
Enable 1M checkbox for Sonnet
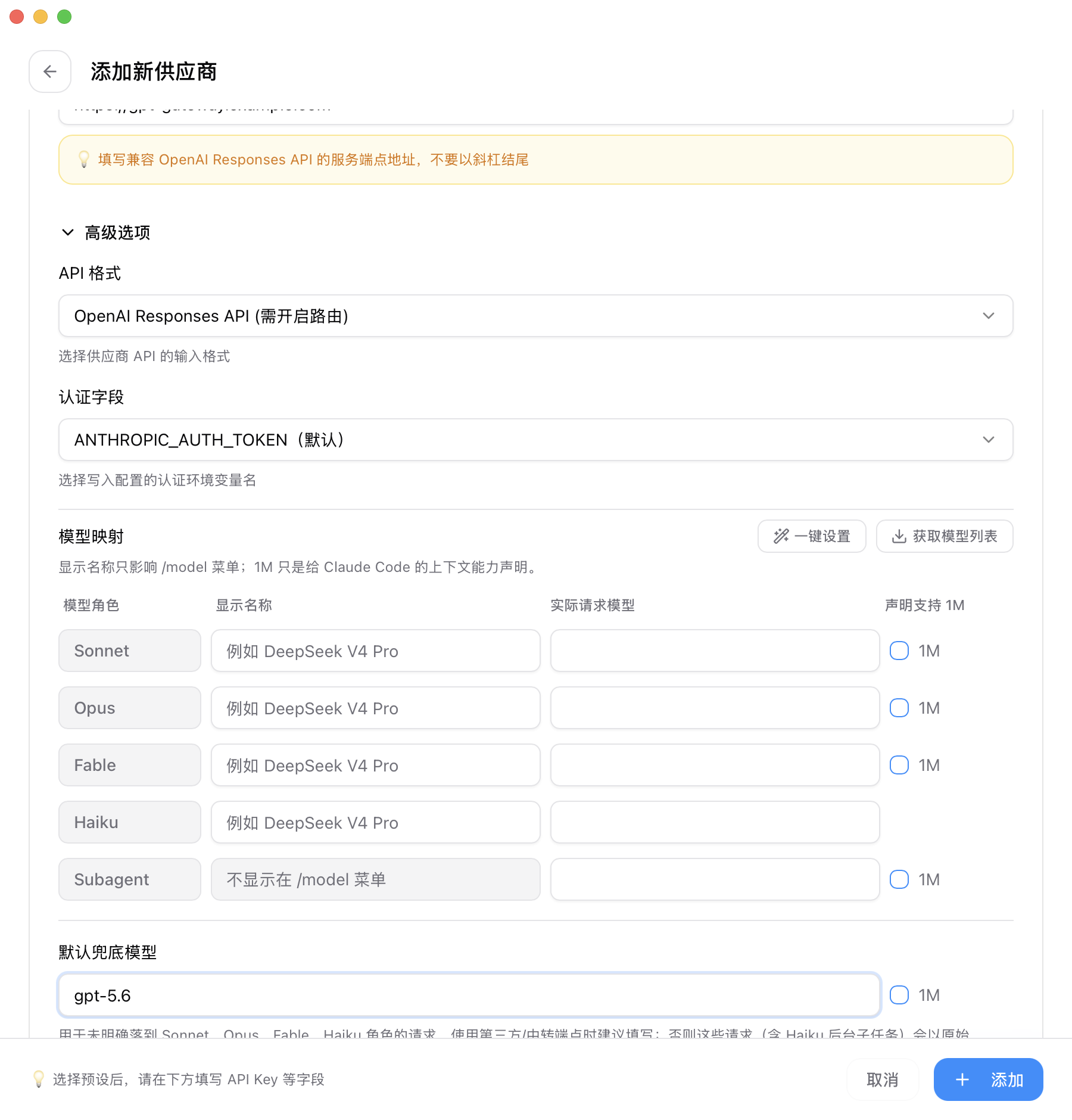[x=899, y=651]
